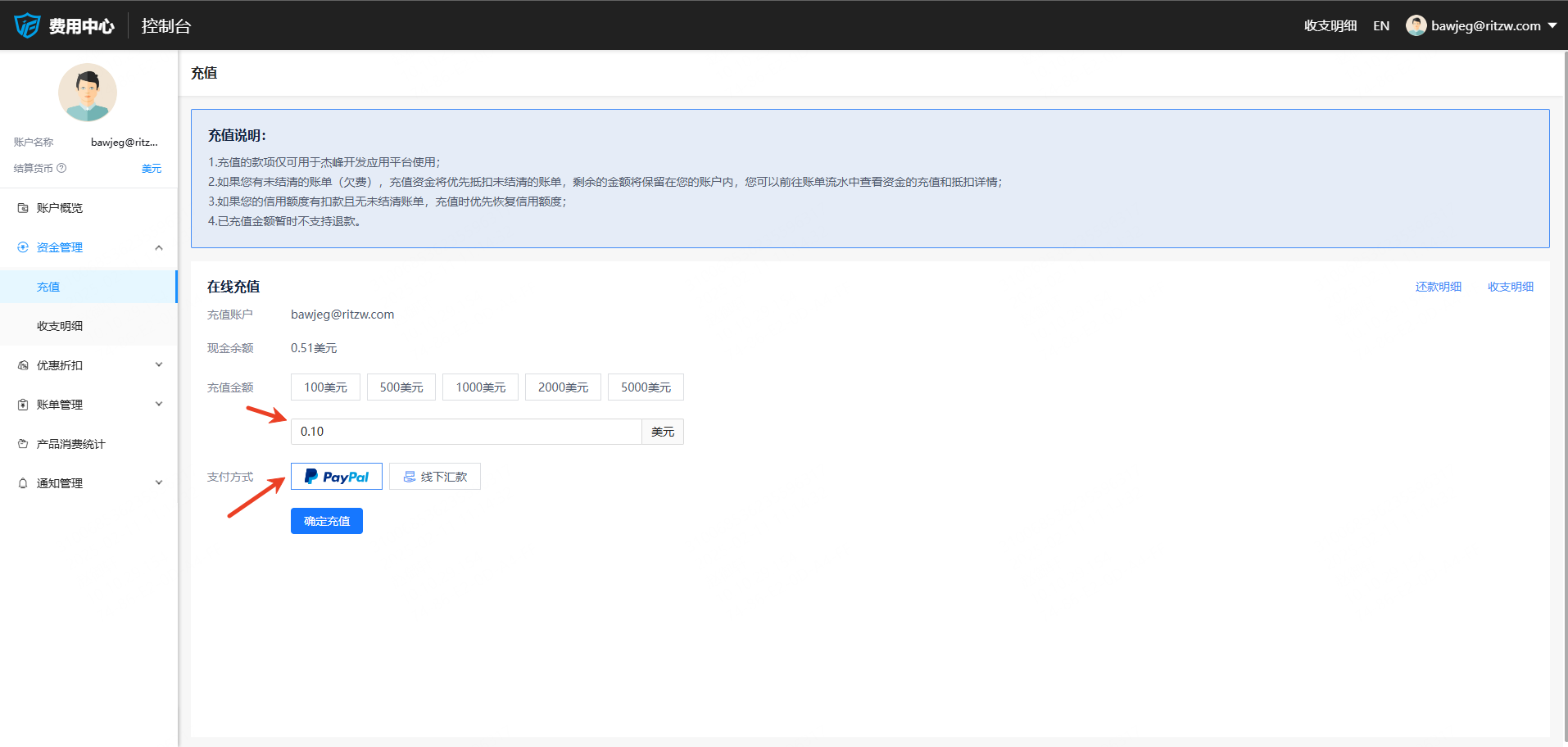Viewport: 1568px width, 747px height.
Task: Select 线下汇款 offline transfer payment
Action: [x=434, y=477]
